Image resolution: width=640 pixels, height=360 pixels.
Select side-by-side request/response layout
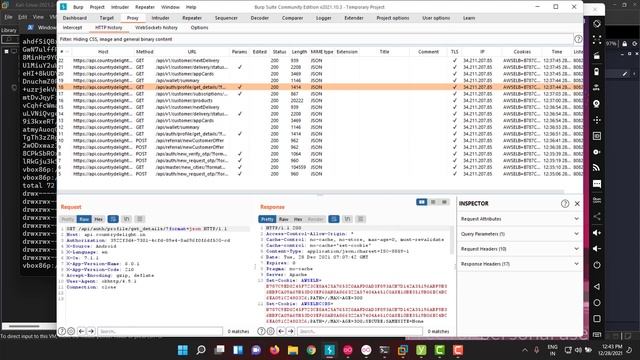click(x=422, y=202)
